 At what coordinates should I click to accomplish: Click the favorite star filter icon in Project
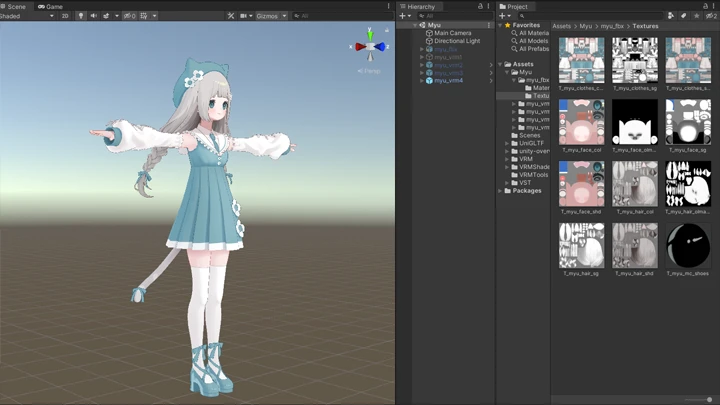click(x=698, y=16)
